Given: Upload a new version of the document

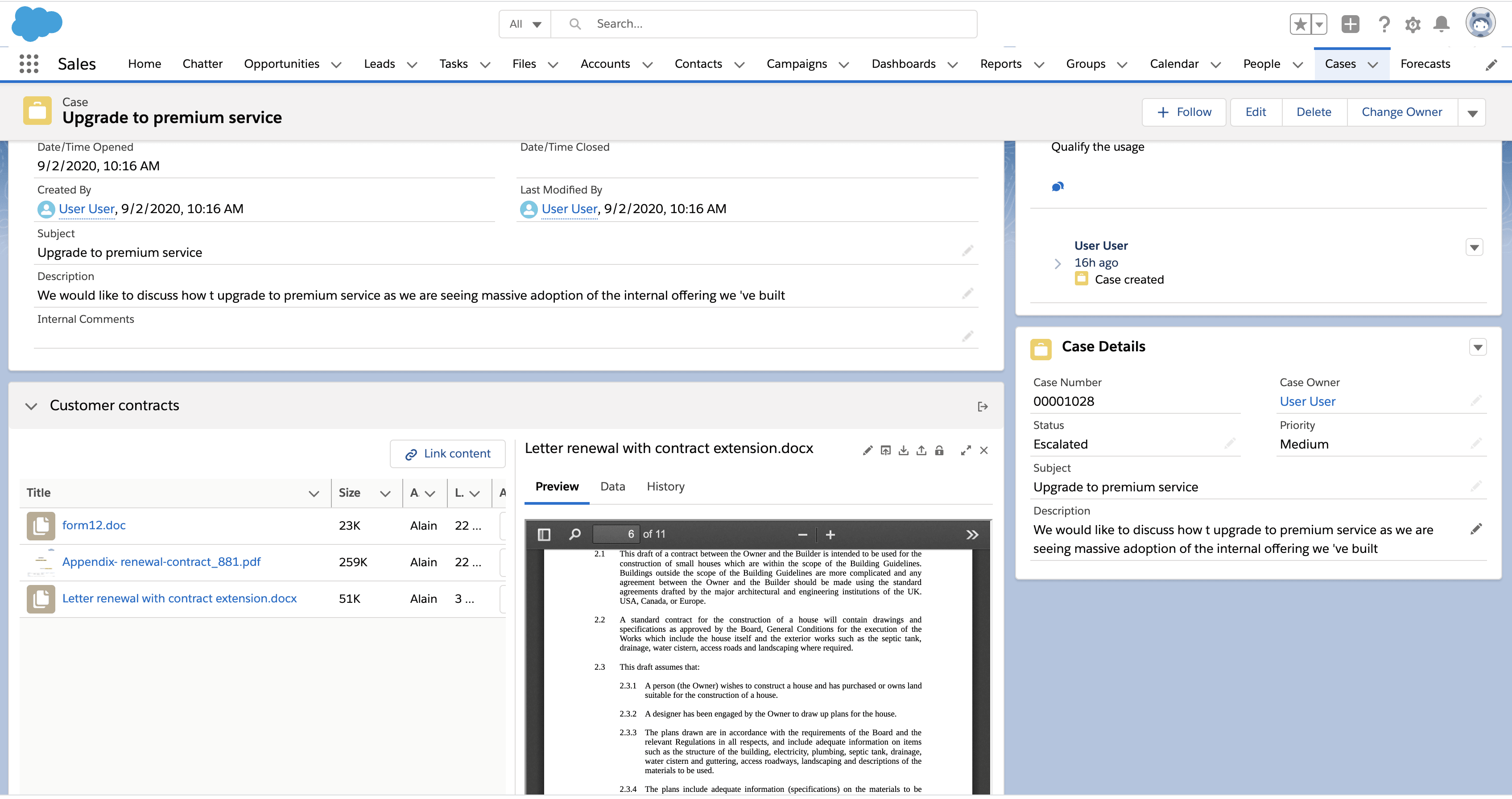Looking at the screenshot, I should tap(921, 450).
